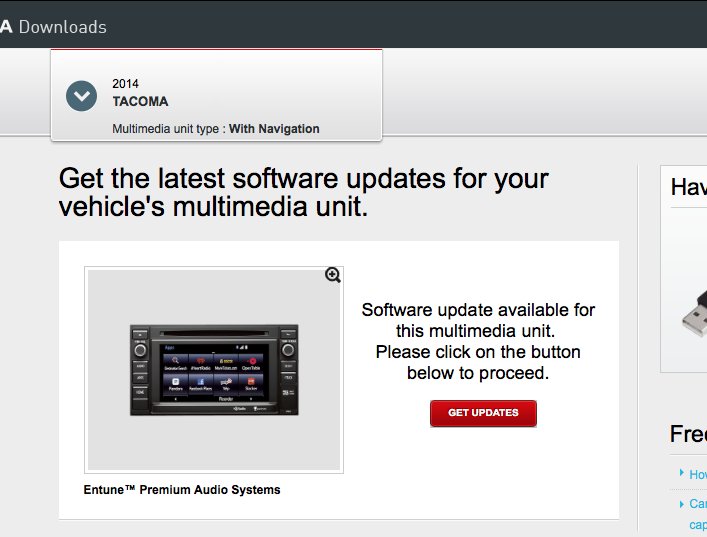
Task: Click 'Multimedia unit type : With Navigation' text
Action: 216,129
